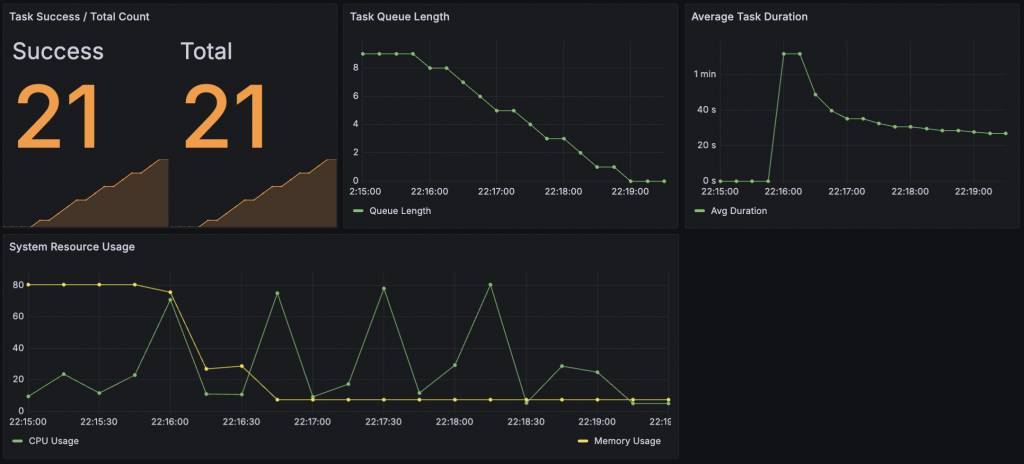Click the highest CPU Usage data point near 22:18:15
Viewport: 1024px width, 464px height.
pyautogui.click(x=490, y=284)
